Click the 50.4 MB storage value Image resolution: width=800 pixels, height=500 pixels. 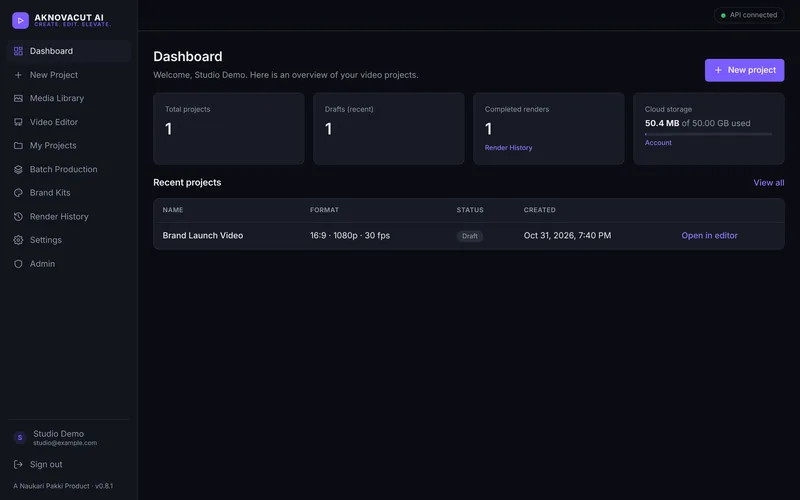(x=662, y=123)
